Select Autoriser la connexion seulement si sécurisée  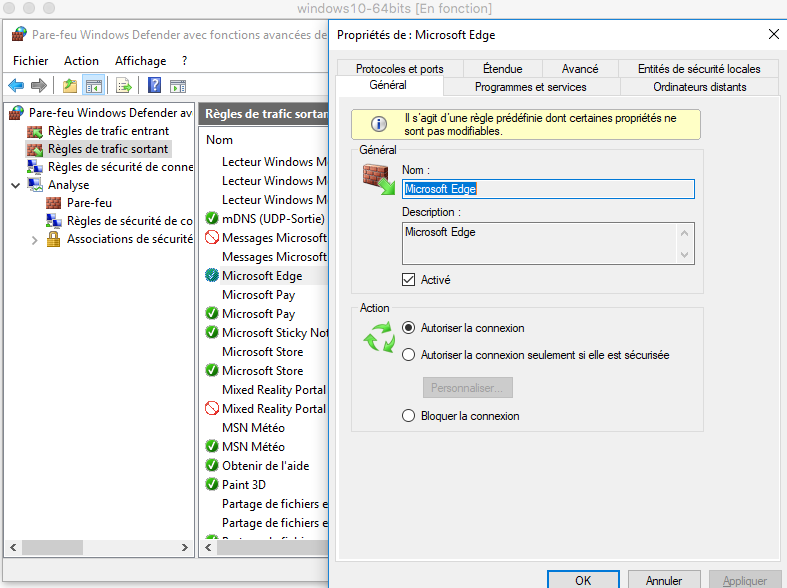(409, 355)
